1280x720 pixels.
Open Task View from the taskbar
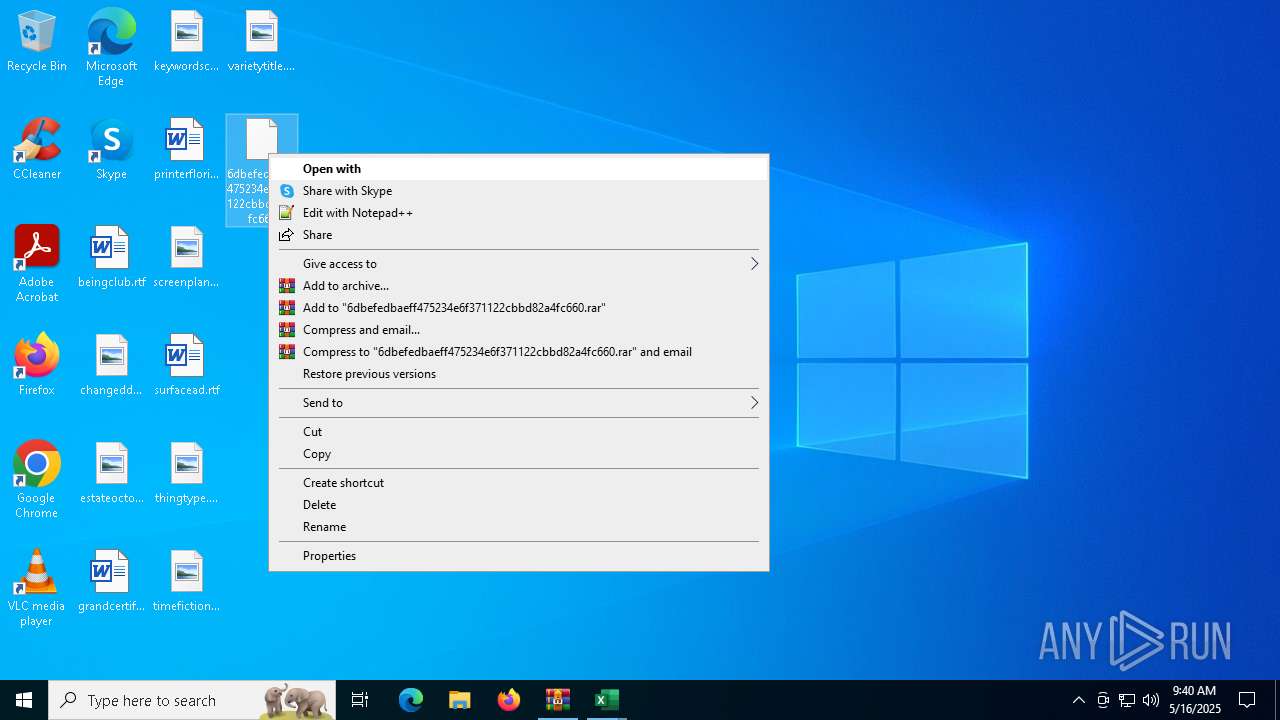tap(360, 700)
